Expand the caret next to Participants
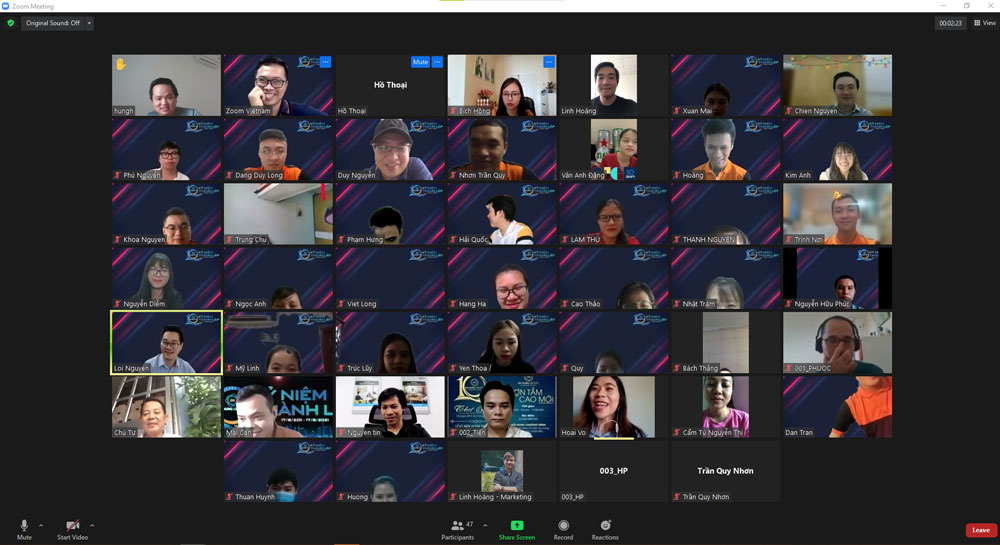 click(485, 525)
